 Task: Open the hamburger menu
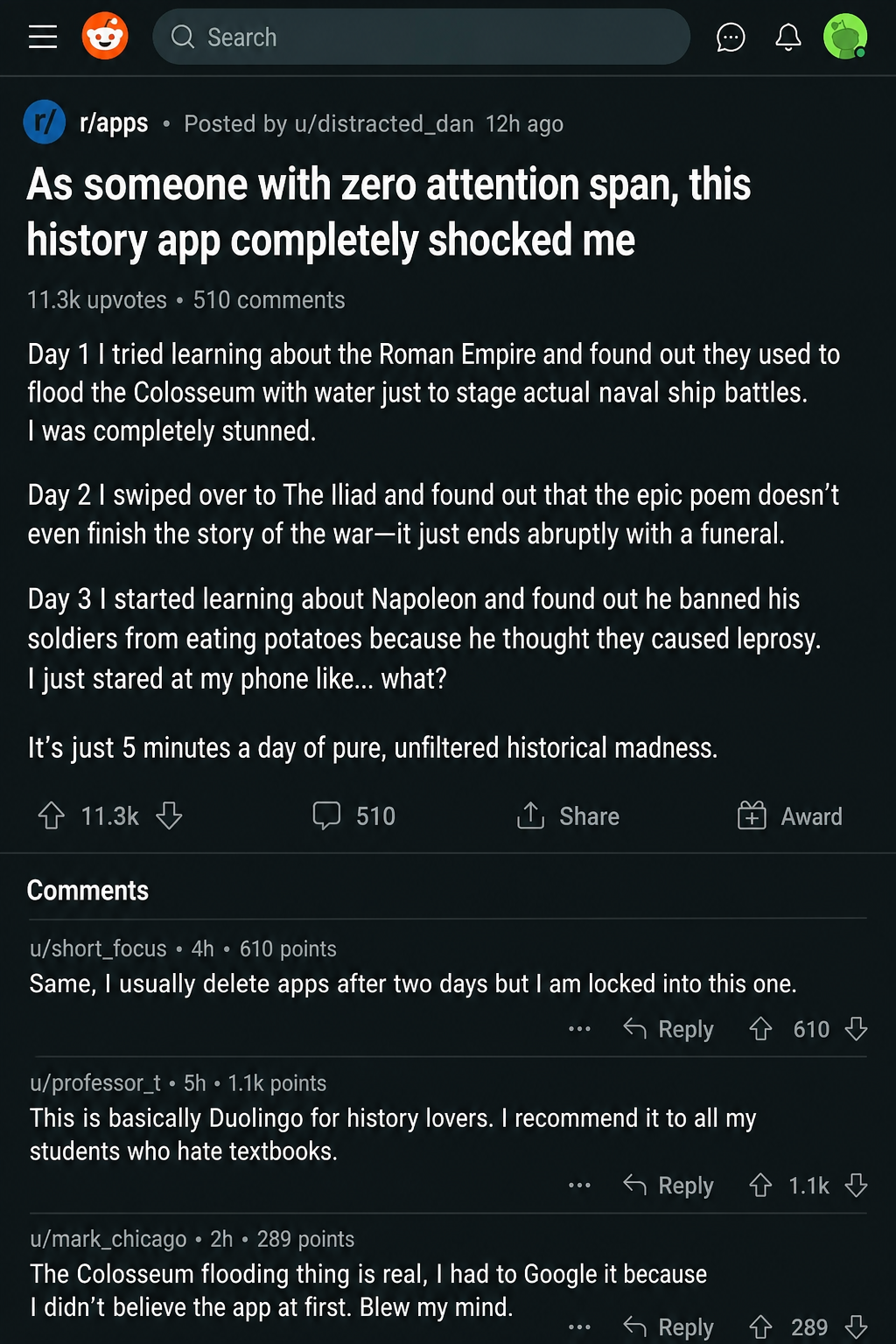point(43,37)
